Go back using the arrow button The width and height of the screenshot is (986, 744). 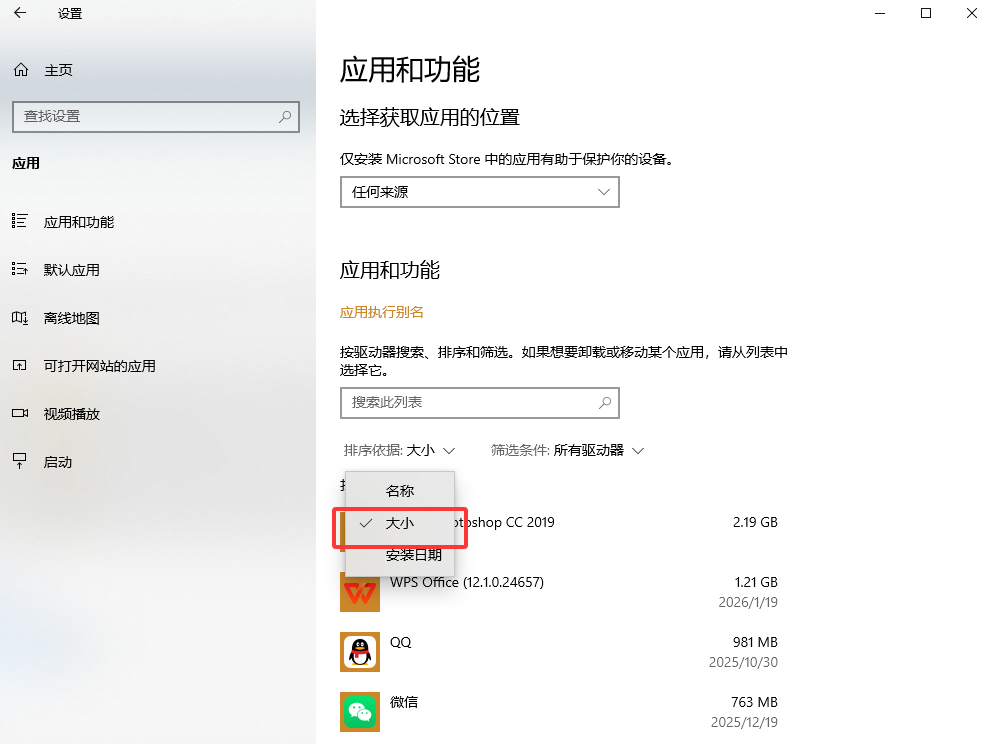pos(19,13)
